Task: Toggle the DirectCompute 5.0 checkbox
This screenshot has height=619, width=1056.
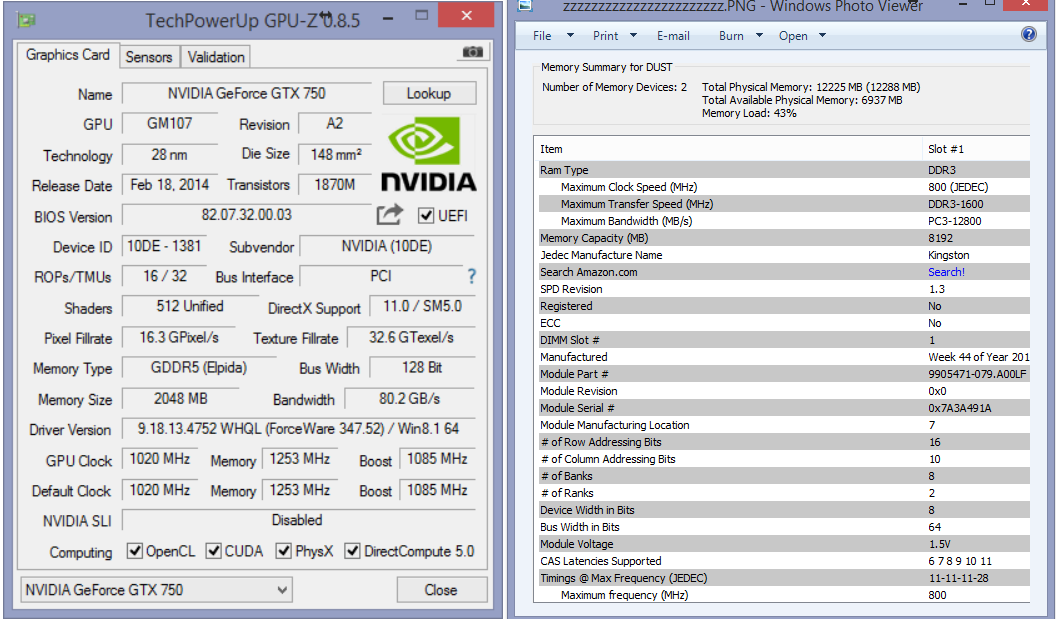Action: click(x=352, y=551)
